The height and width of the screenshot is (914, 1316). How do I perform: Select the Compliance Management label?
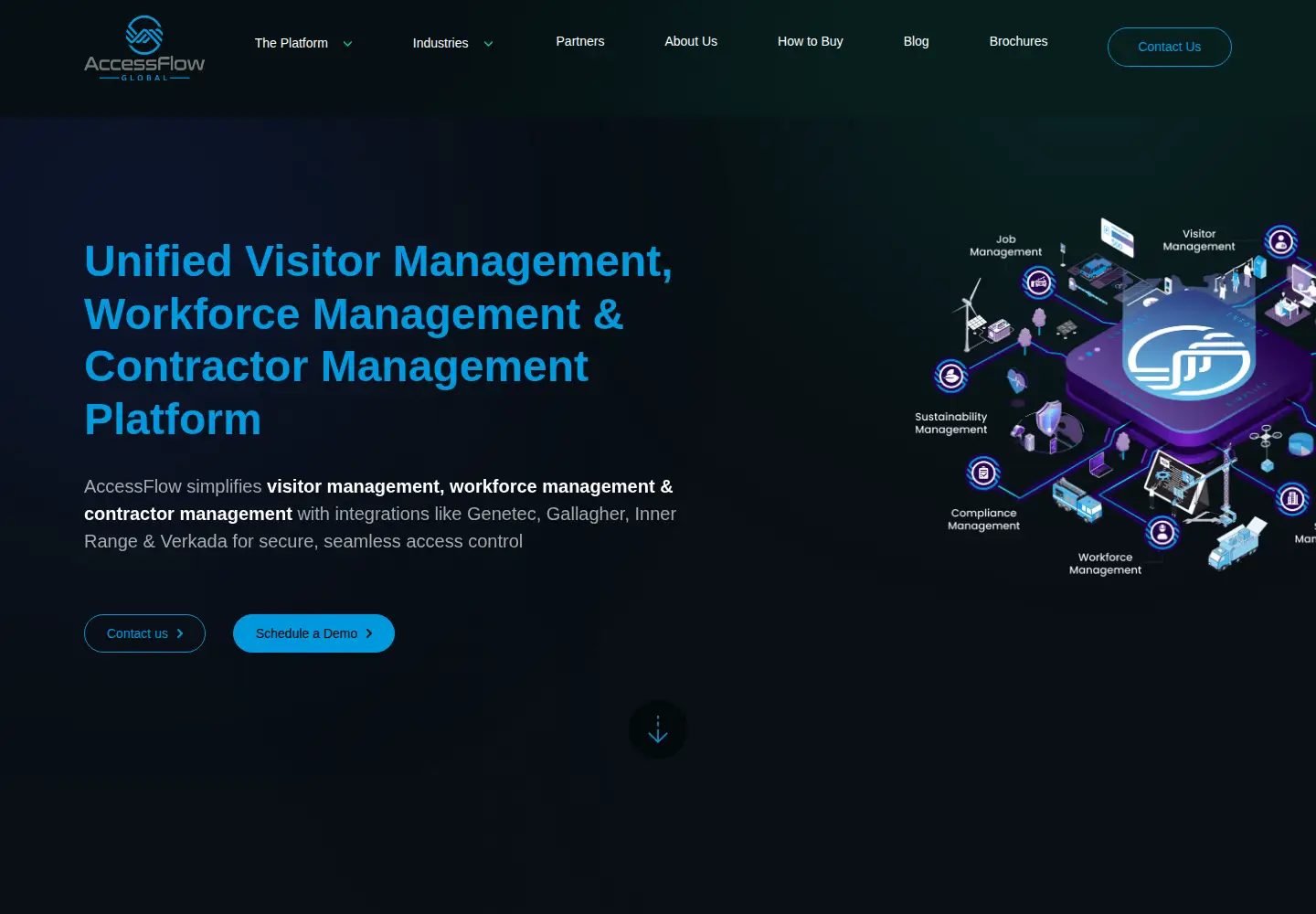click(x=983, y=519)
